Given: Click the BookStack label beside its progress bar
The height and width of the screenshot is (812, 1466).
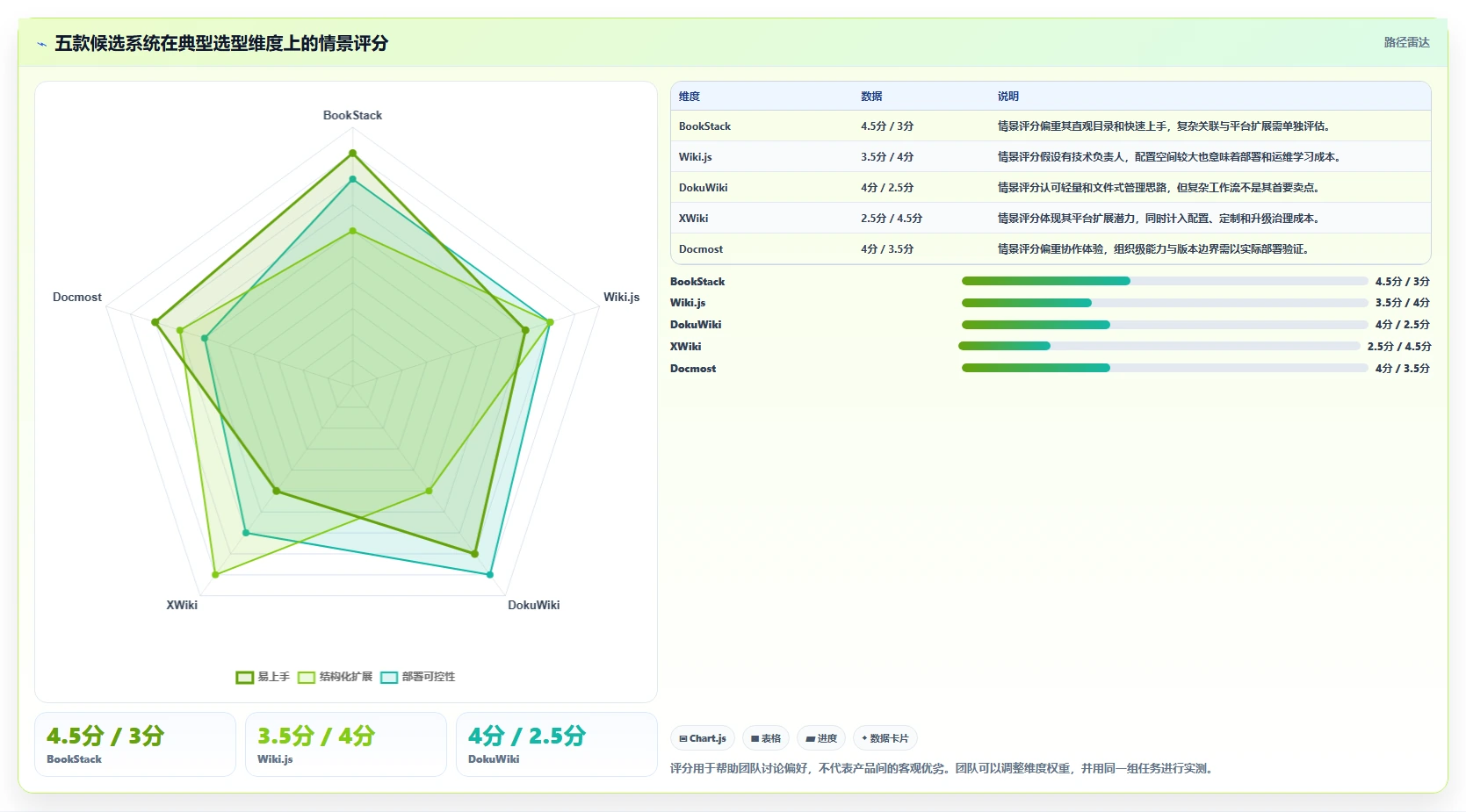Looking at the screenshot, I should tap(697, 282).
